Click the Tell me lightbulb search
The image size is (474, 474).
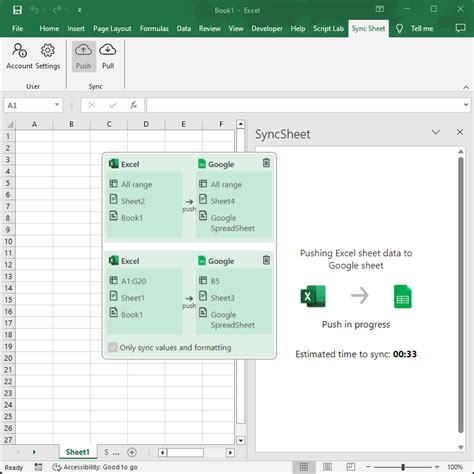click(415, 29)
